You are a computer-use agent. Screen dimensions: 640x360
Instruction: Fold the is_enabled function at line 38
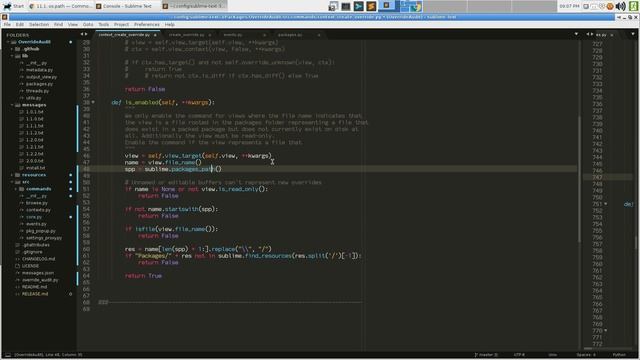coord(93,102)
